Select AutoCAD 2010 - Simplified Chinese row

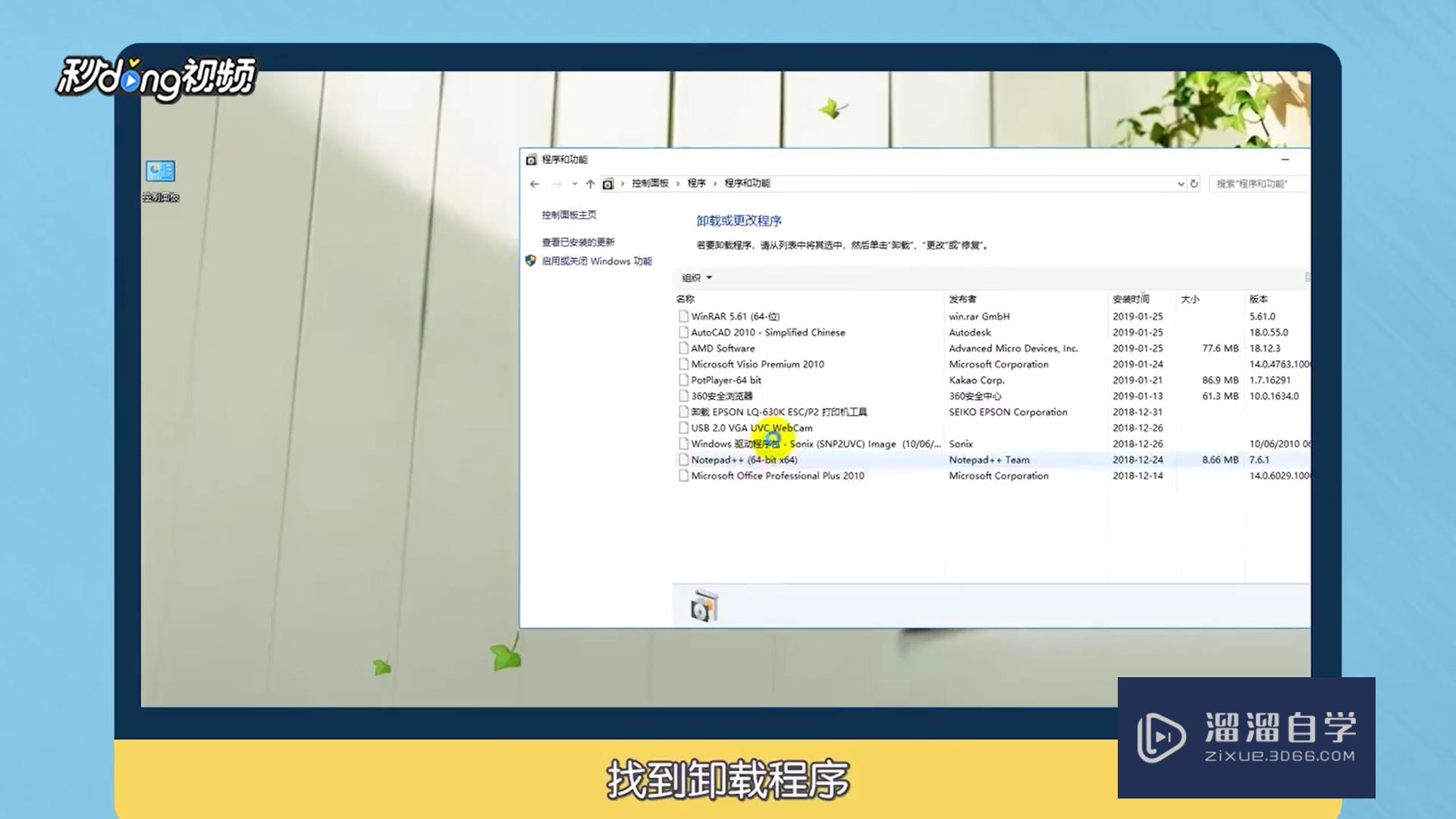(x=992, y=332)
